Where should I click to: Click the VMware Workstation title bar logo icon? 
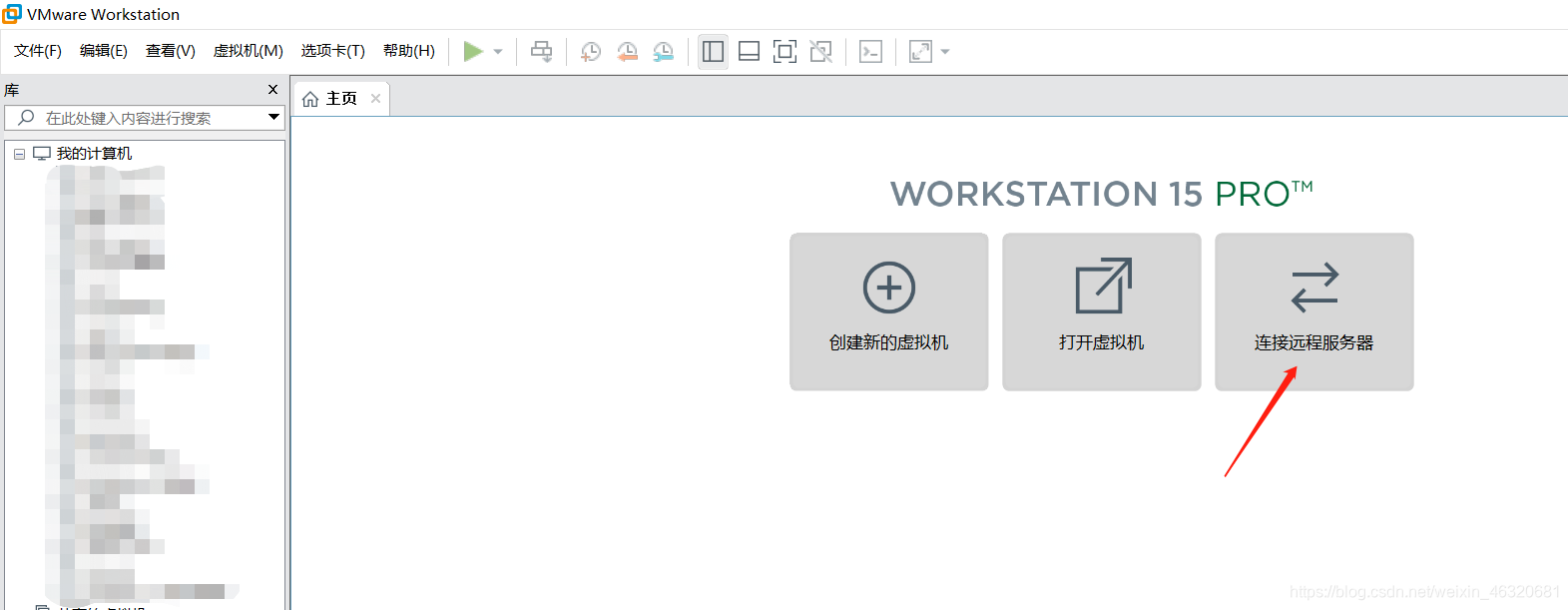tap(12, 14)
